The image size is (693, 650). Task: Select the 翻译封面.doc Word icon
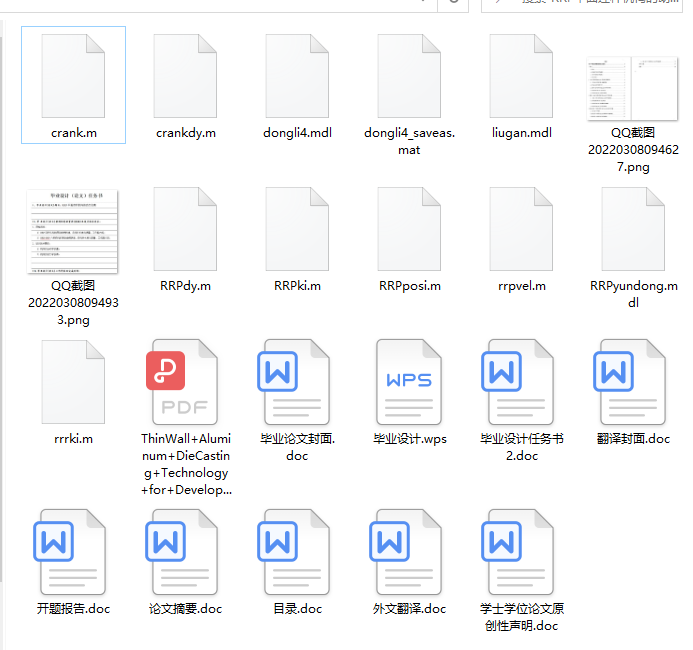click(x=629, y=382)
